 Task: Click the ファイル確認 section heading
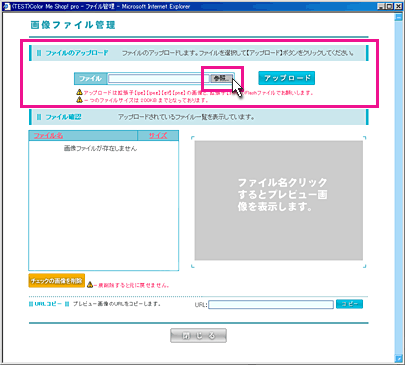63,117
